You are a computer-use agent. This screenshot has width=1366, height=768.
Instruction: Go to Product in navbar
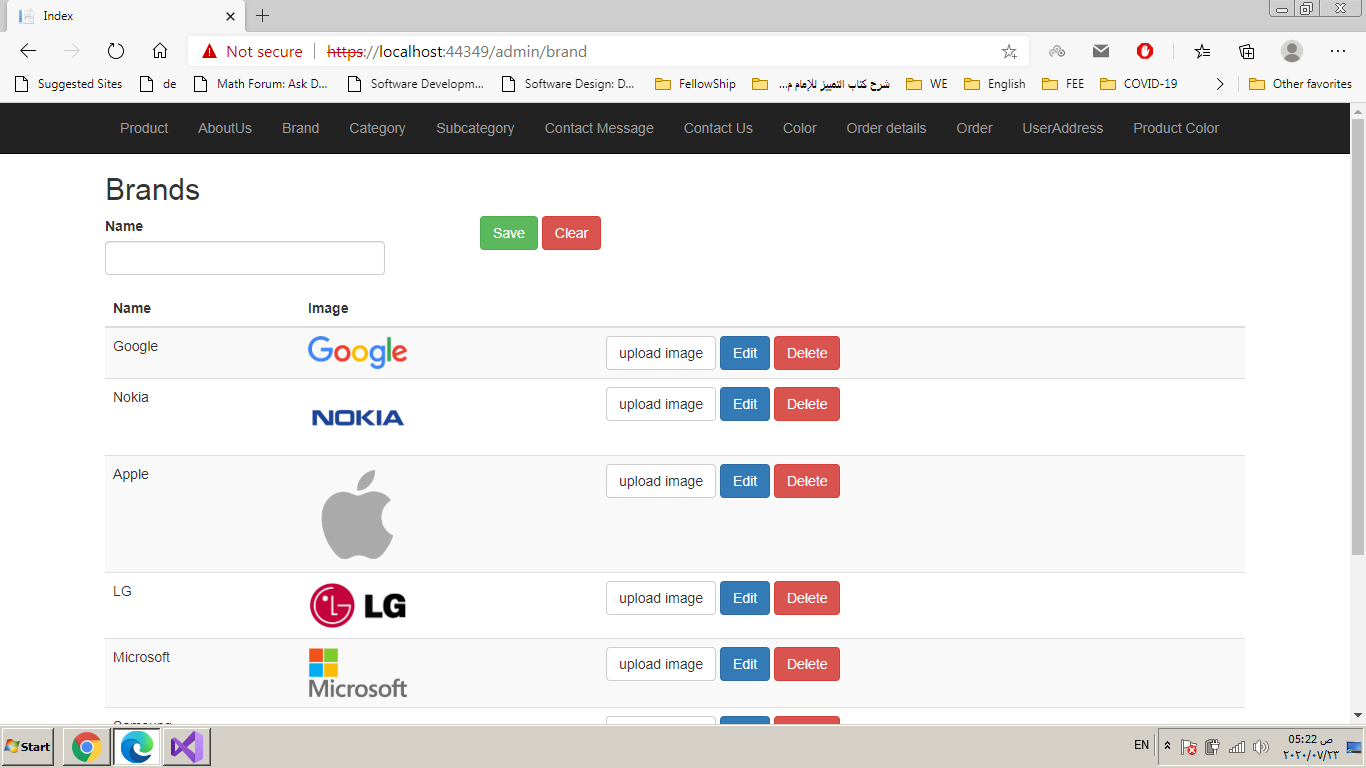coord(144,128)
